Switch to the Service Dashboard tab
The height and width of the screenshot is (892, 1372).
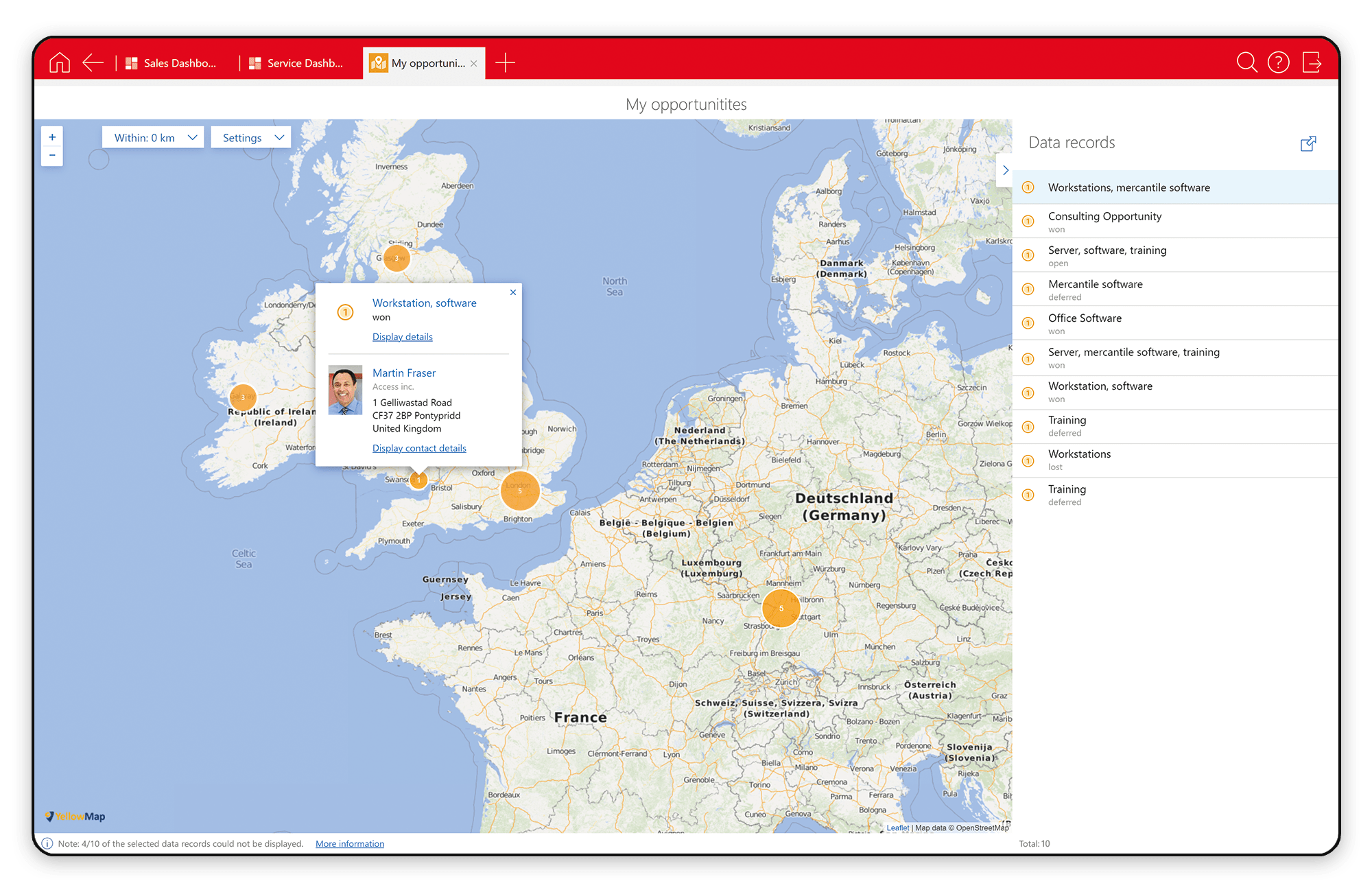pos(296,63)
